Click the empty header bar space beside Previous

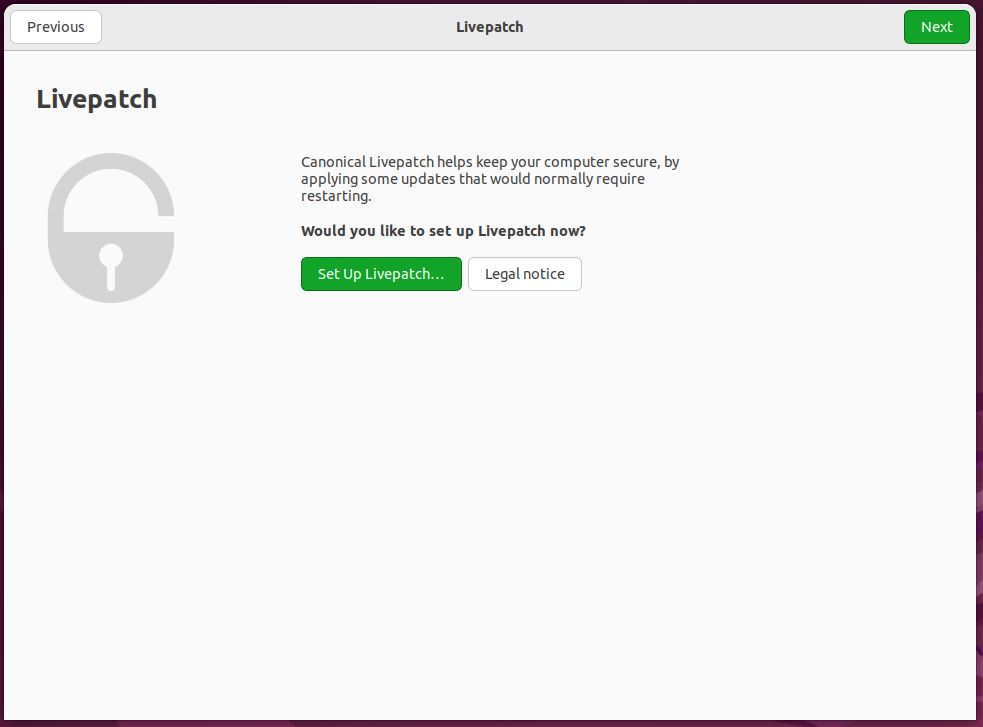tap(276, 27)
